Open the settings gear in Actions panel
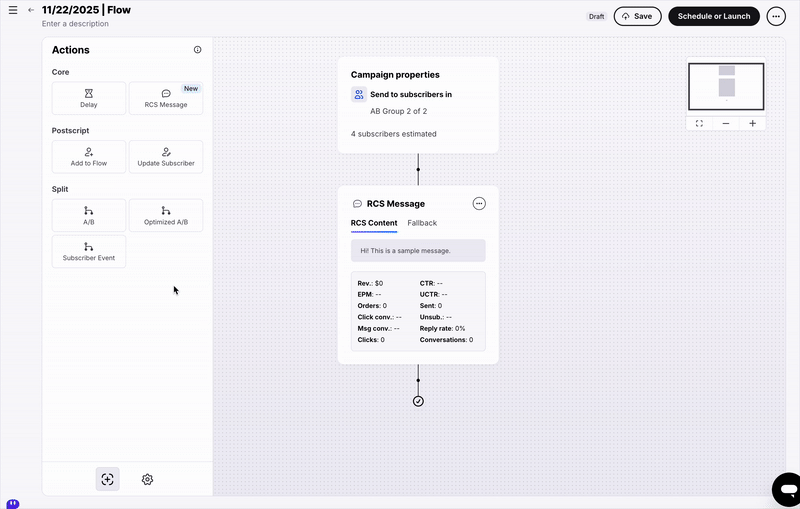 point(147,479)
